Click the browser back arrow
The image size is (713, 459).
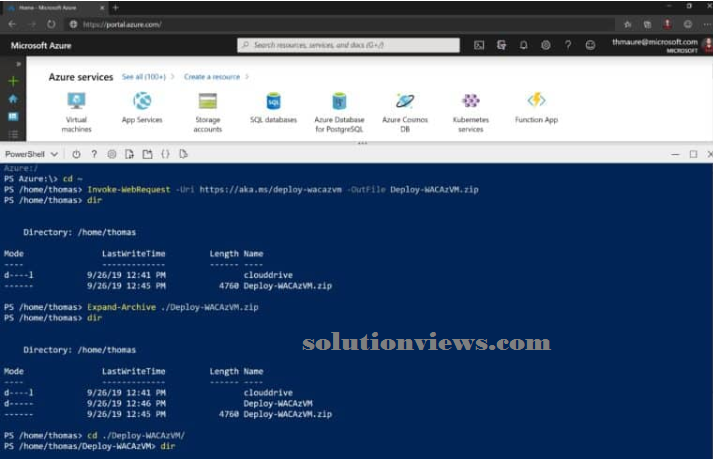point(12,24)
